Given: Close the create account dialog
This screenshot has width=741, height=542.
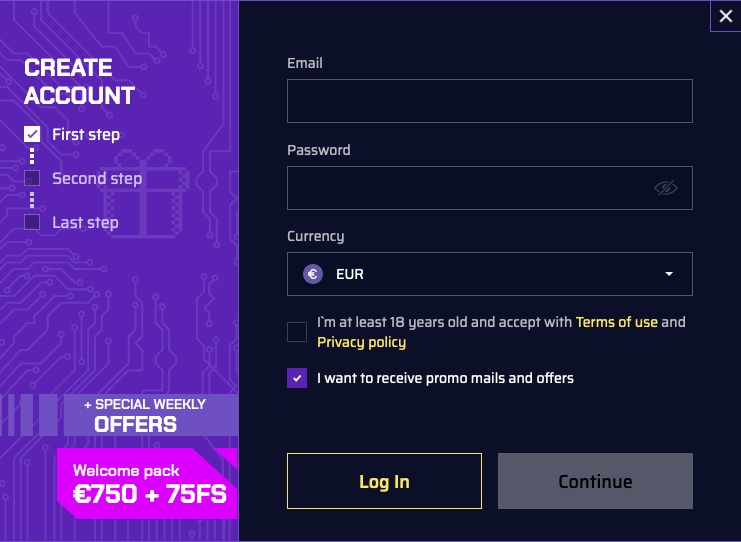Looking at the screenshot, I should coord(726,15).
